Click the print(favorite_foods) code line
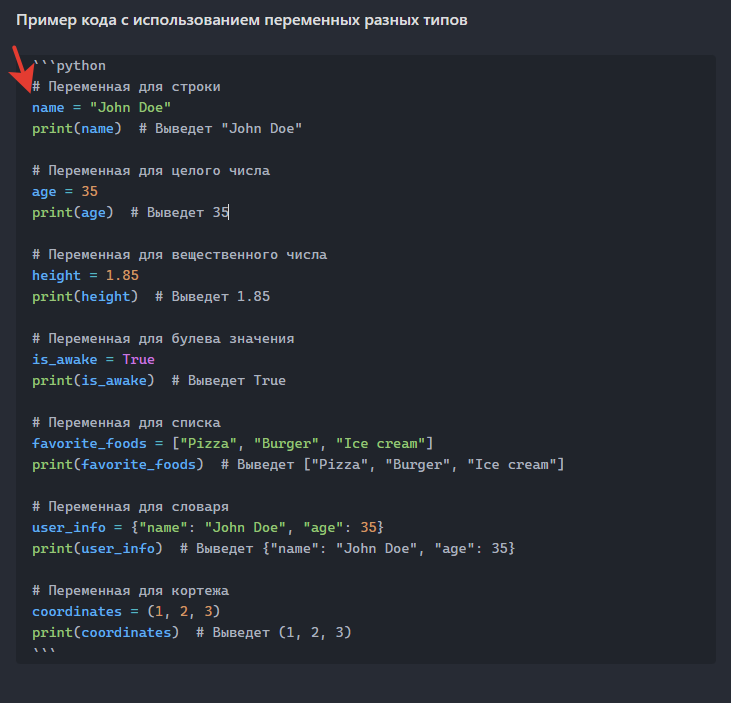 click(298, 464)
